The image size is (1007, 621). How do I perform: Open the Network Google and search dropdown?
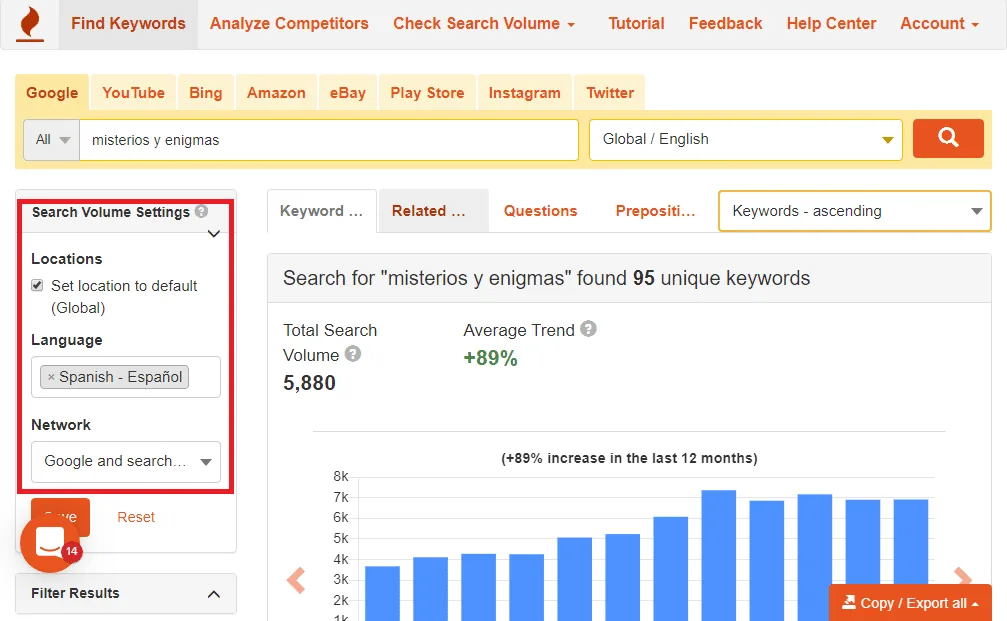(x=126, y=461)
